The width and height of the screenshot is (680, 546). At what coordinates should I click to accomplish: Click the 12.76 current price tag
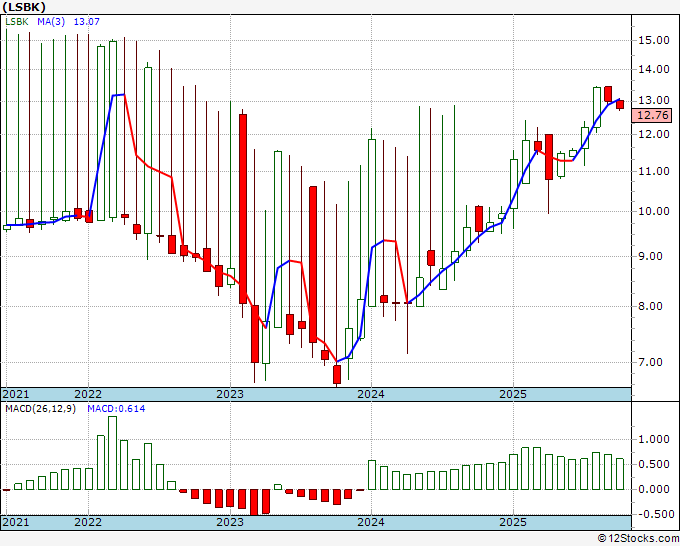click(x=653, y=115)
